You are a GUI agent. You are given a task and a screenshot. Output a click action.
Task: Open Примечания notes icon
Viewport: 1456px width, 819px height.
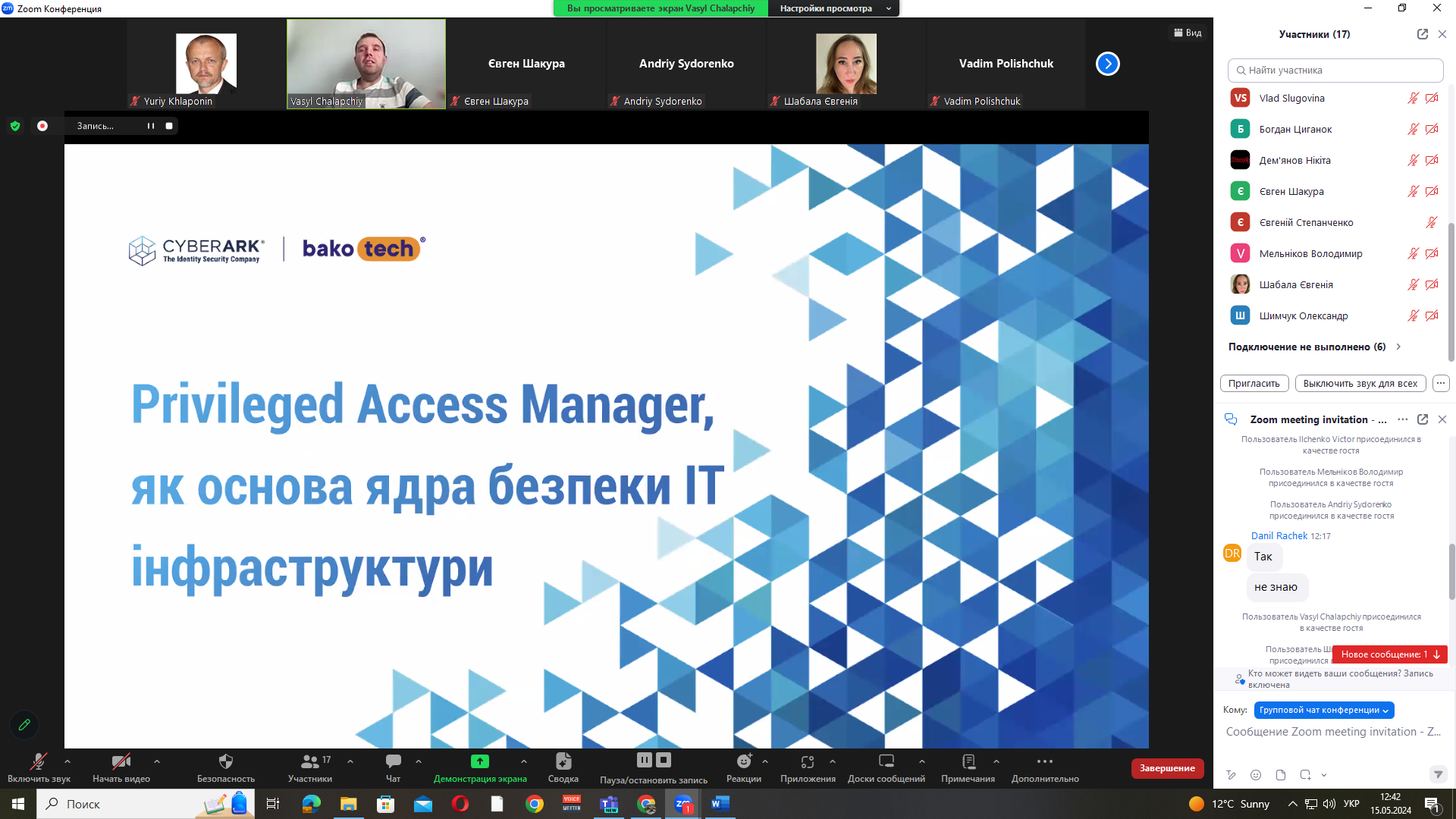[x=968, y=767]
